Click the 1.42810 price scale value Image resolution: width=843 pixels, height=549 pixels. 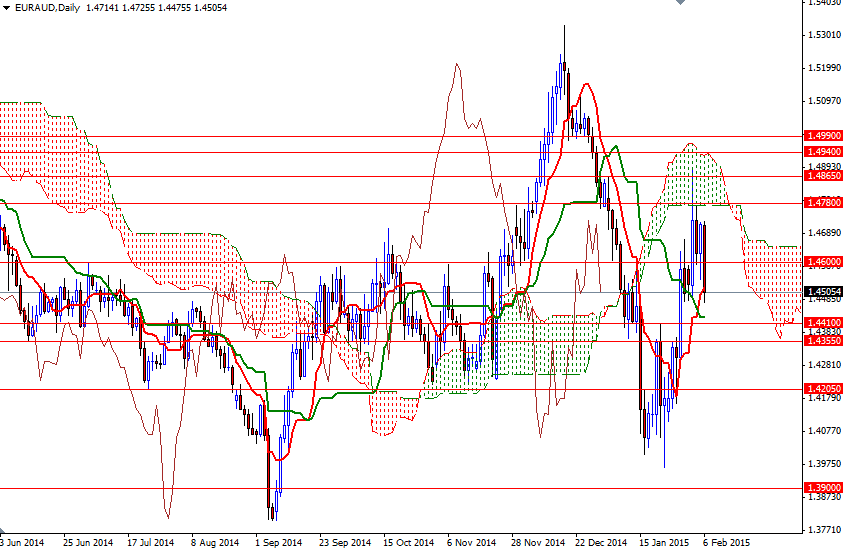point(824,365)
